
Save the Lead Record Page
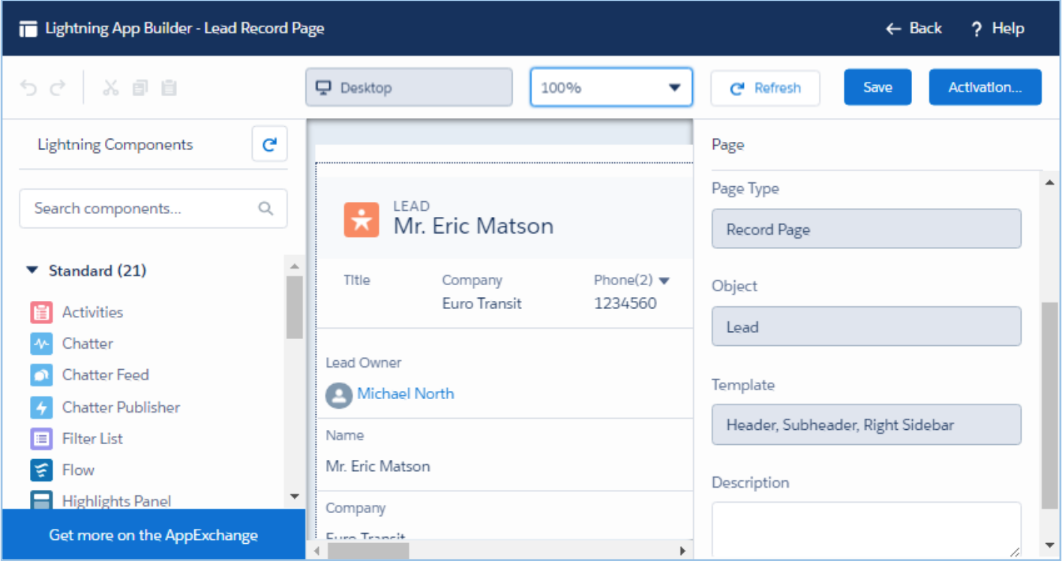[877, 87]
